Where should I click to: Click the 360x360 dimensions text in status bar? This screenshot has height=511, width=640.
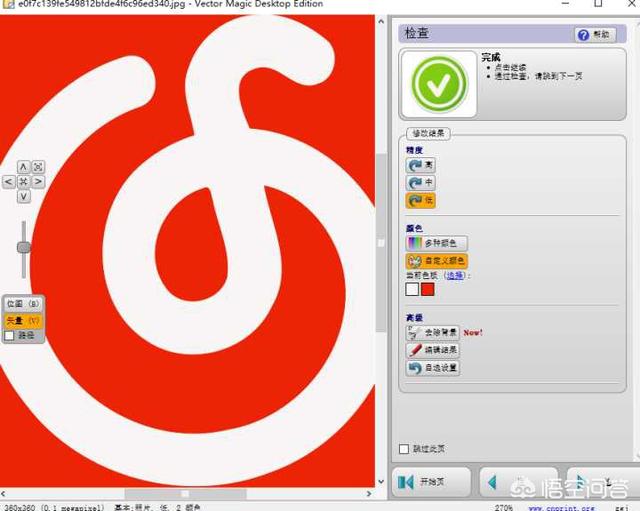[54, 508]
